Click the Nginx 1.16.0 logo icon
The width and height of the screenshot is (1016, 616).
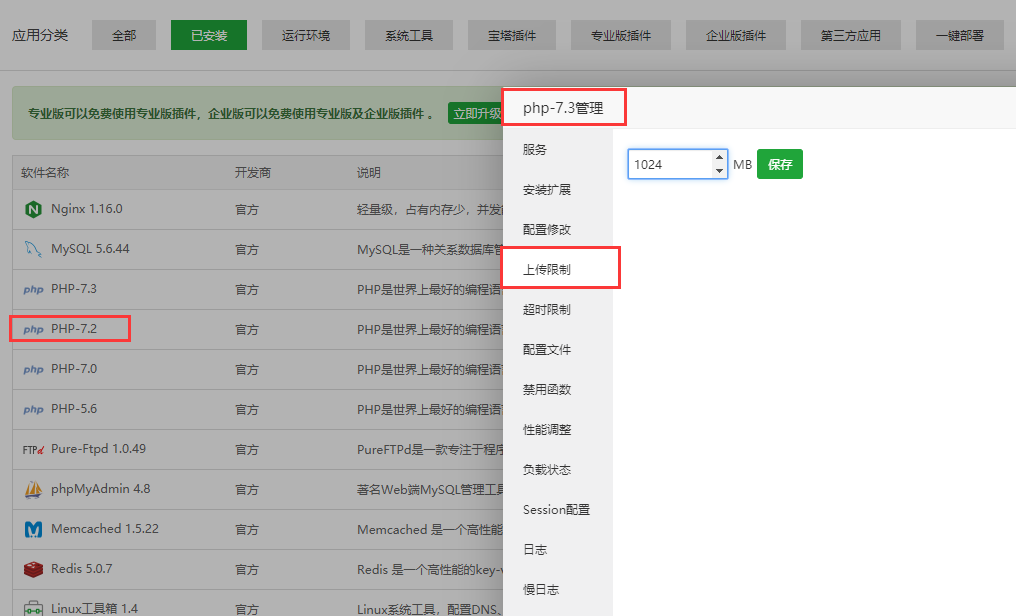pyautogui.click(x=33, y=209)
